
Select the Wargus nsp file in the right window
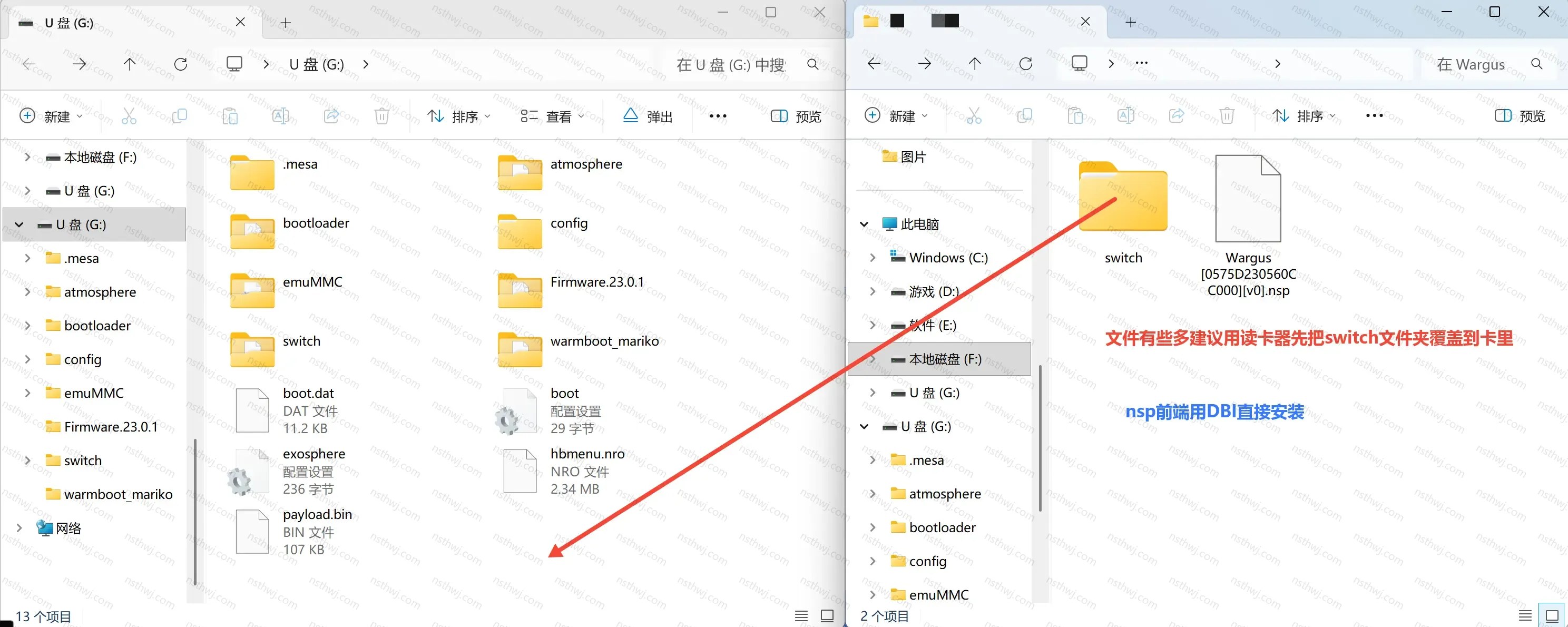coord(1248,226)
